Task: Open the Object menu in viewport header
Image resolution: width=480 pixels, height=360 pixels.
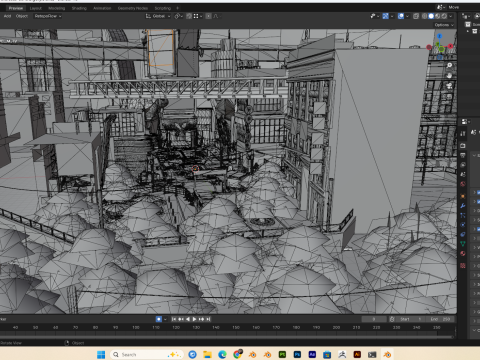Action: click(22, 16)
